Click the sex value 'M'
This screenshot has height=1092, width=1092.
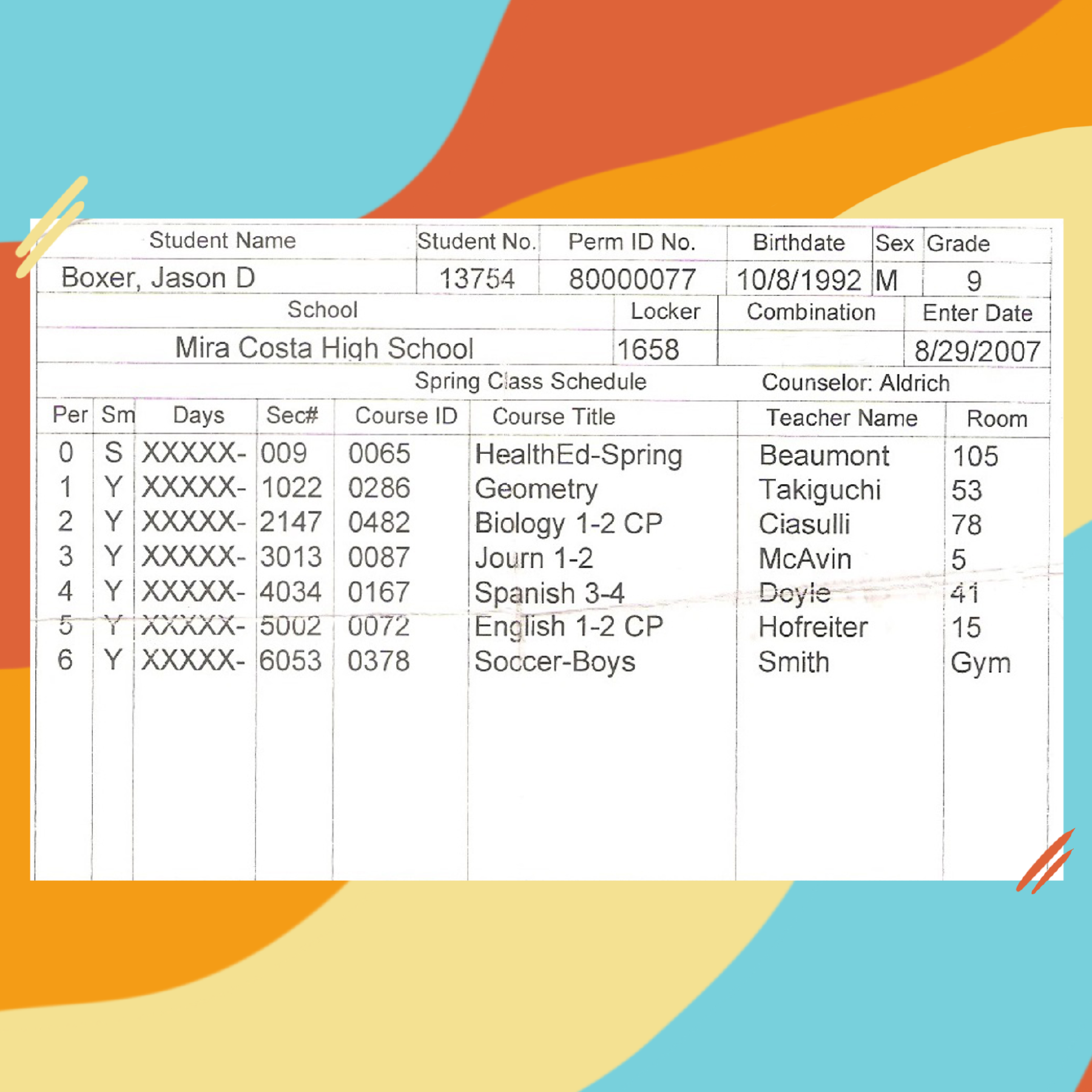(886, 280)
